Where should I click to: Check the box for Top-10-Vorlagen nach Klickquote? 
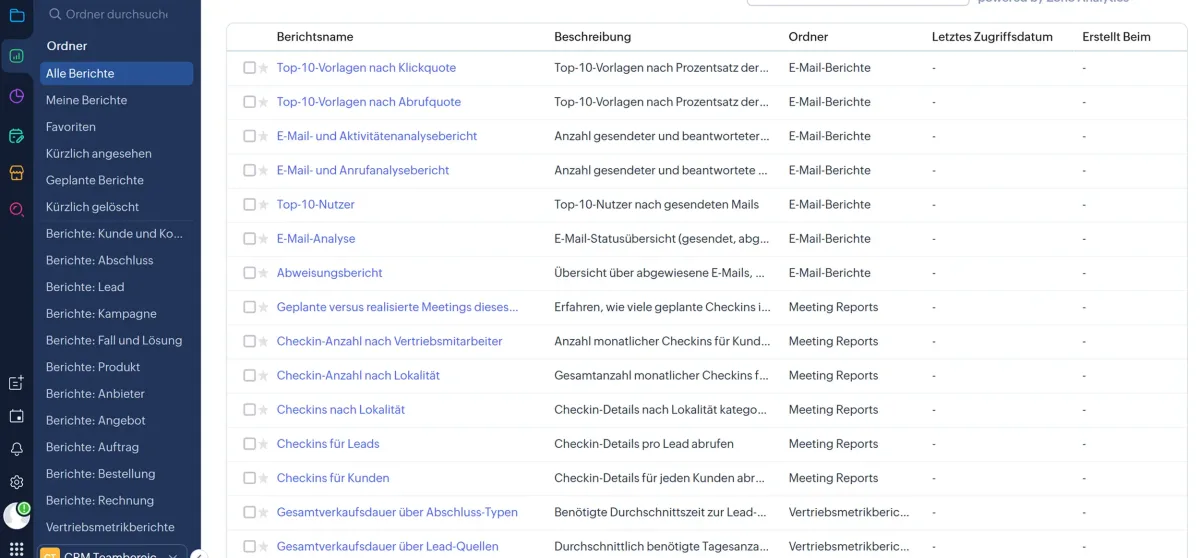pyautogui.click(x=249, y=68)
